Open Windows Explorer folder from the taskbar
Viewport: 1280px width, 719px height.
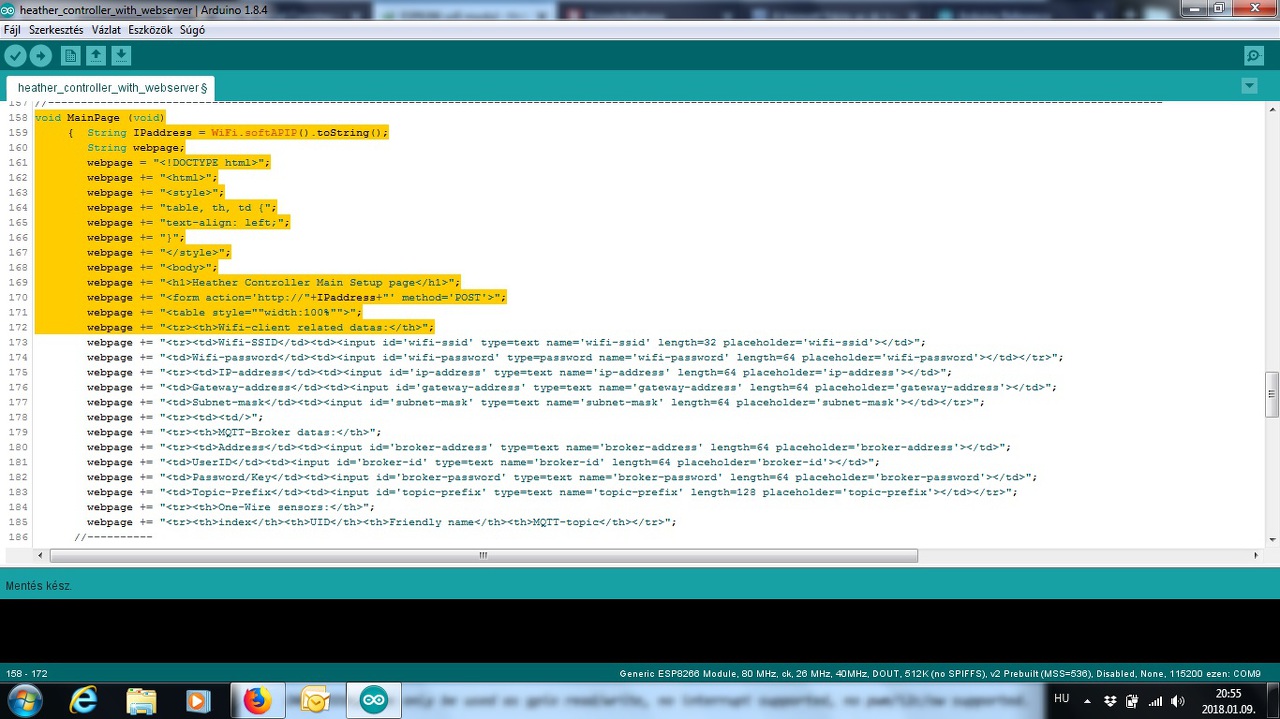coord(141,701)
